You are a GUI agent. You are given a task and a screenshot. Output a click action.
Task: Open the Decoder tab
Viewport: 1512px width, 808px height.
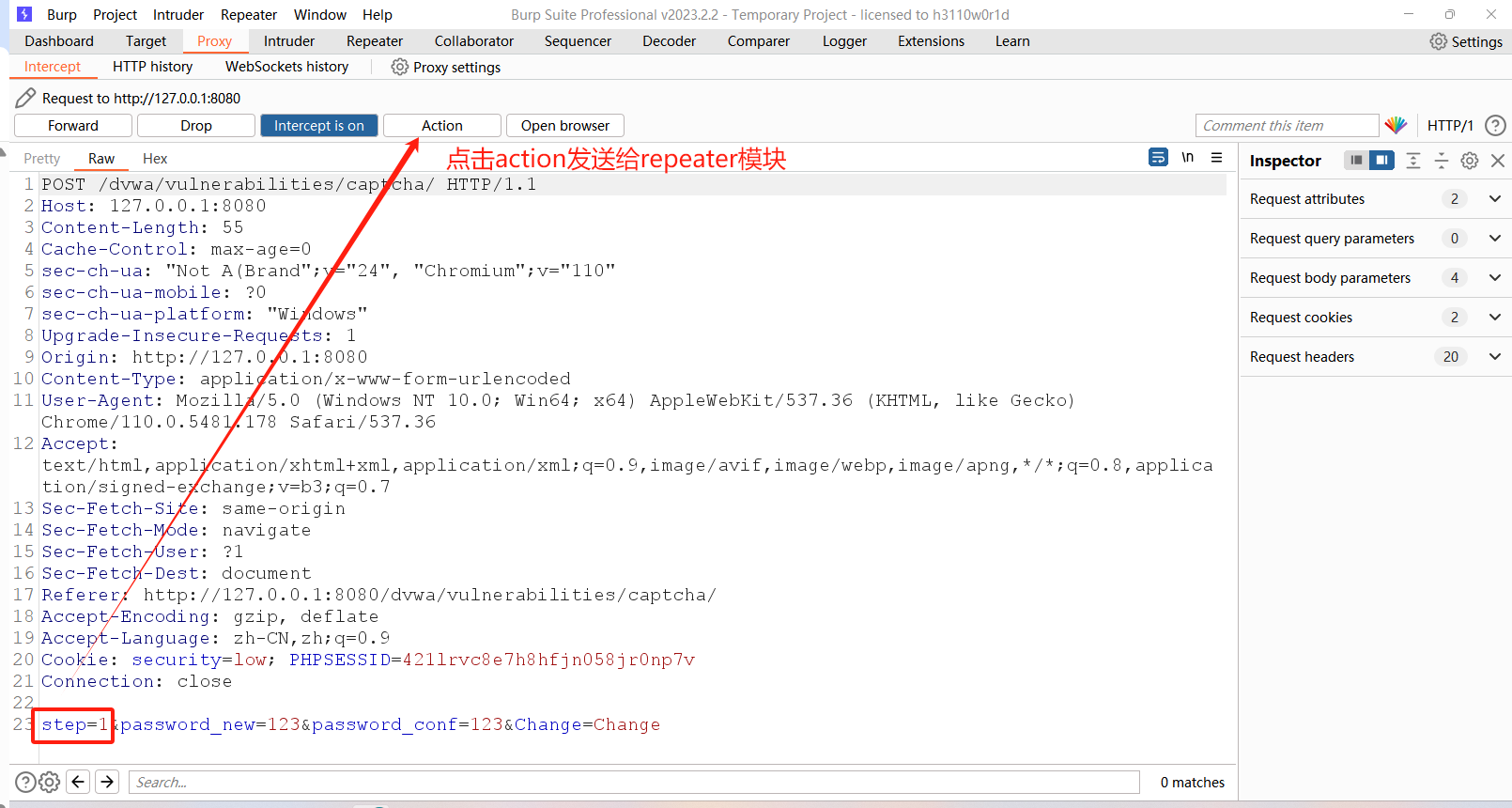(669, 41)
